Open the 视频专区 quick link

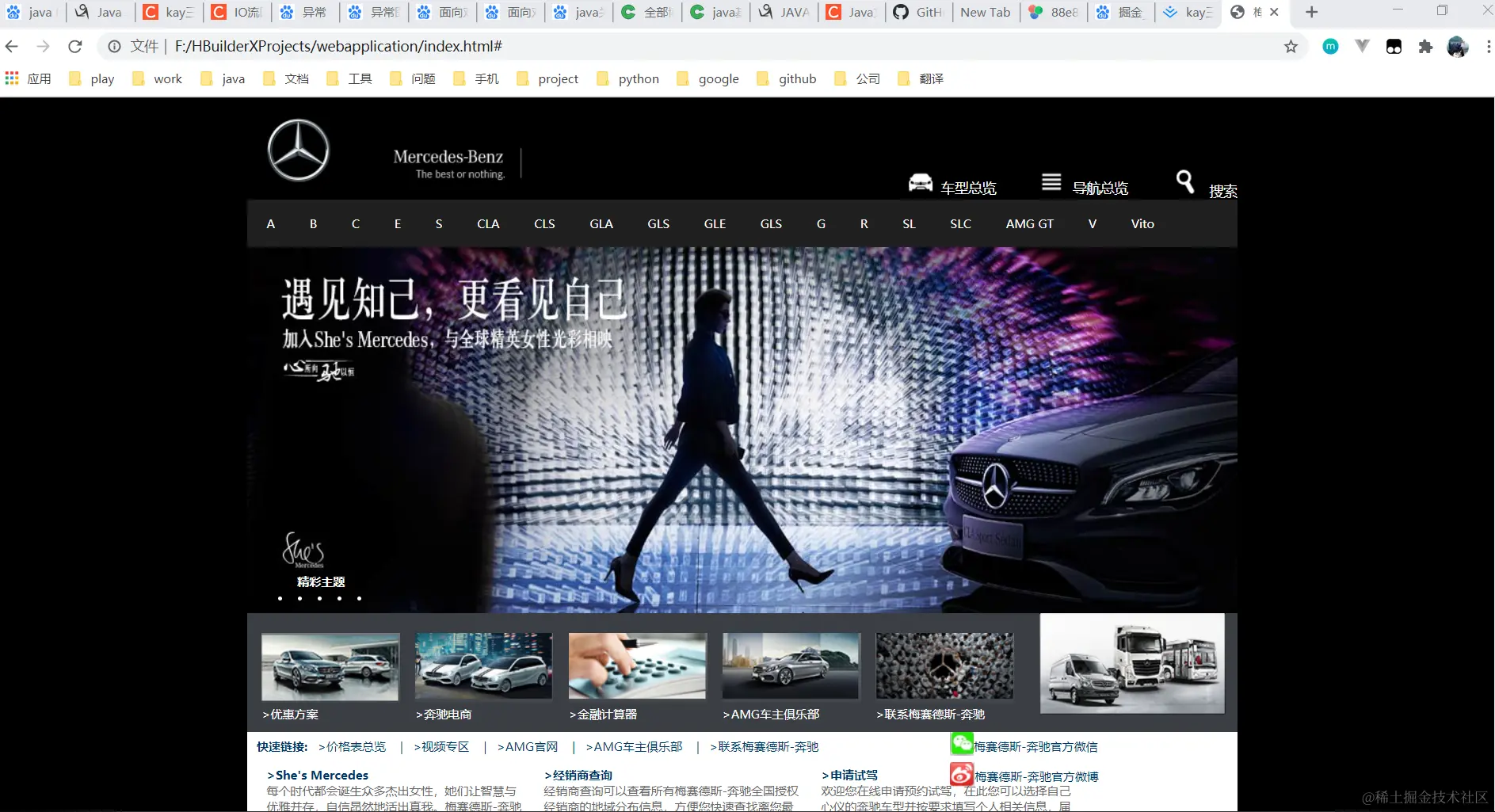pyautogui.click(x=441, y=747)
